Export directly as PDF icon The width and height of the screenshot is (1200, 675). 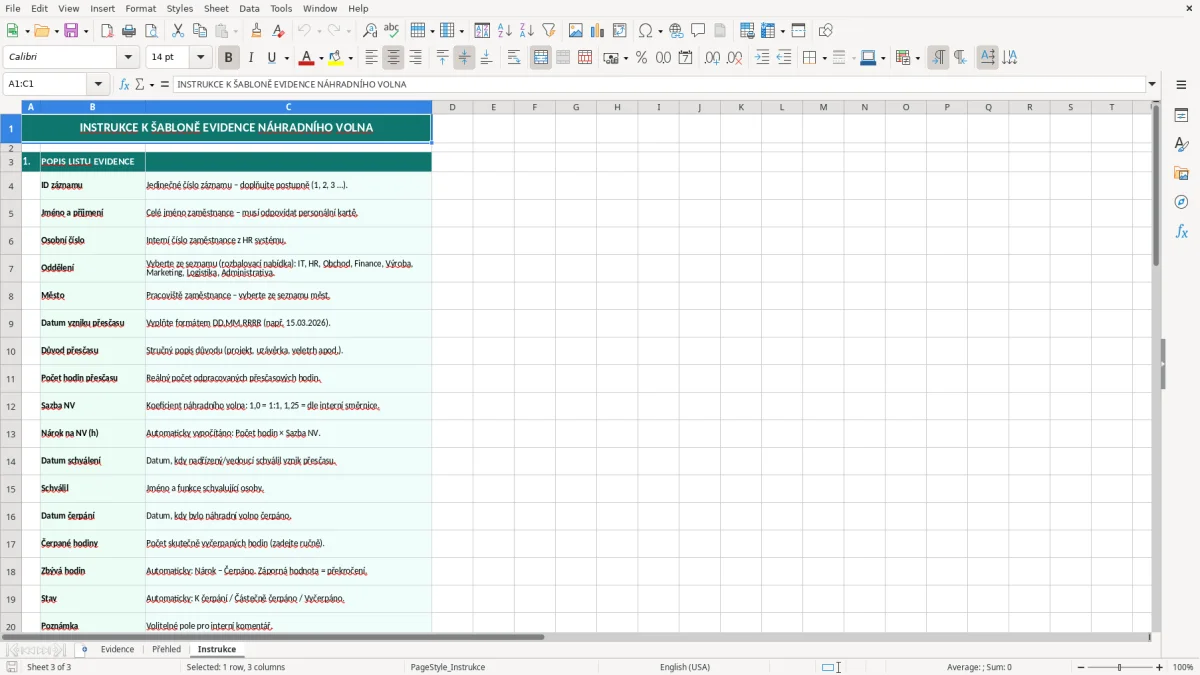107,30
